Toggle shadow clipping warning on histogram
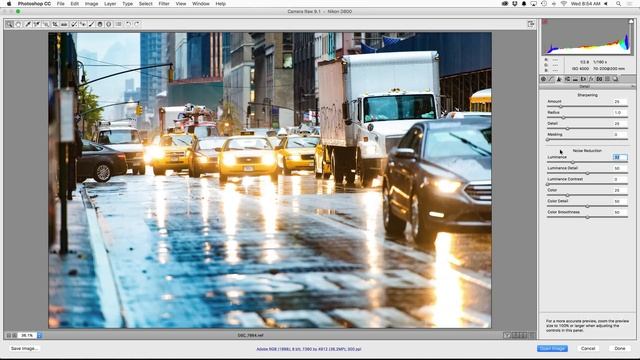This screenshot has height=360, width=640. pos(545,21)
